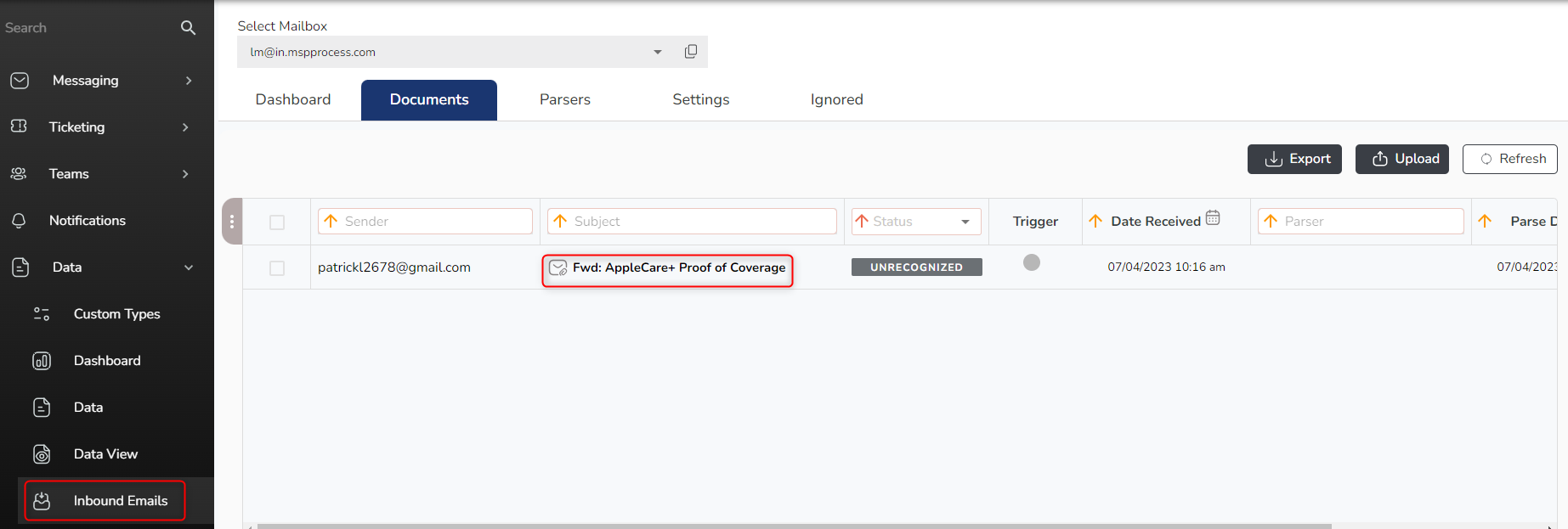Click the horizontal scrollbar at table bottom

[x=794, y=526]
